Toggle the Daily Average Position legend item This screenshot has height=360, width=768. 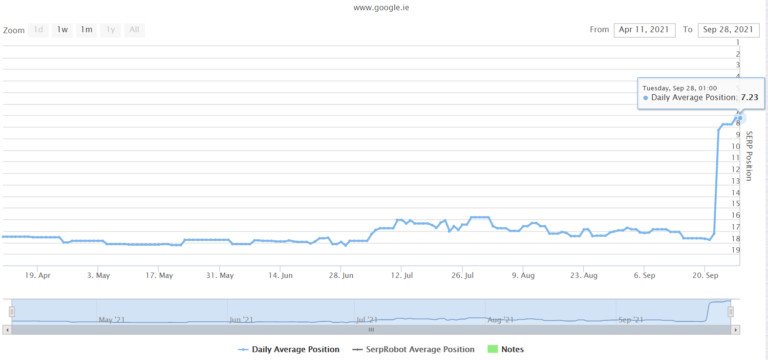[x=288, y=350]
